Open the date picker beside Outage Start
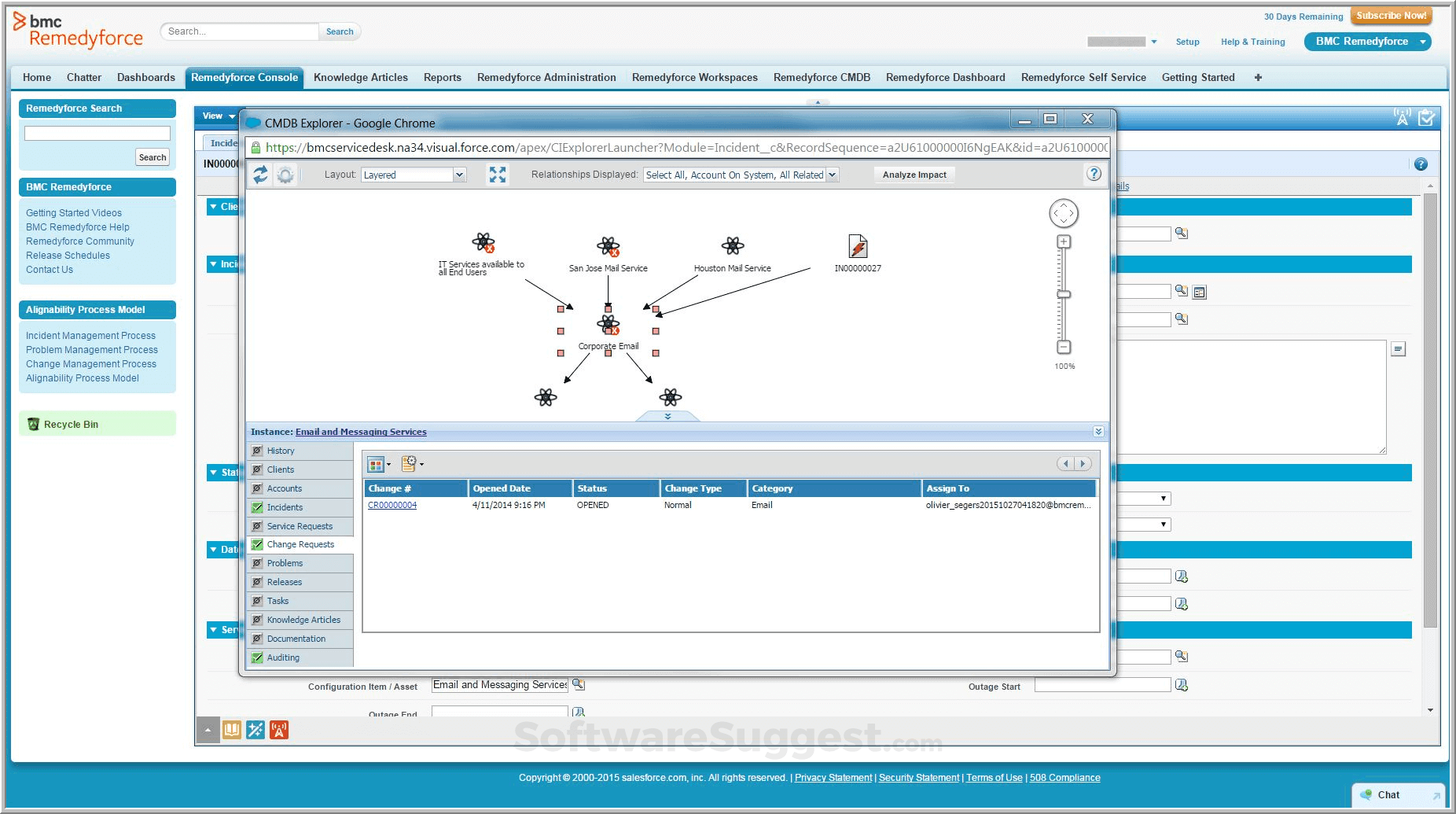Screen dimensions: 1456x814 pos(1181,685)
